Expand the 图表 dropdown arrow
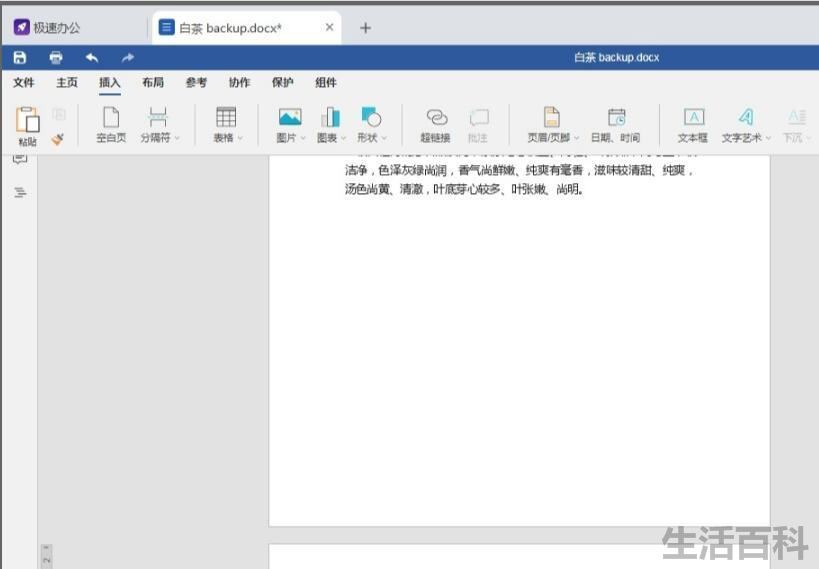 coord(343,138)
